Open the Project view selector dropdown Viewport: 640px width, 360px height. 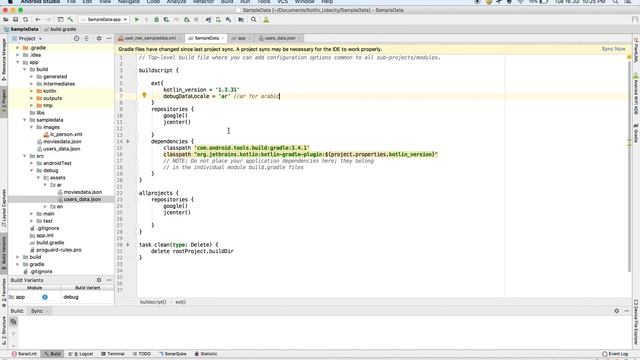pyautogui.click(x=27, y=38)
